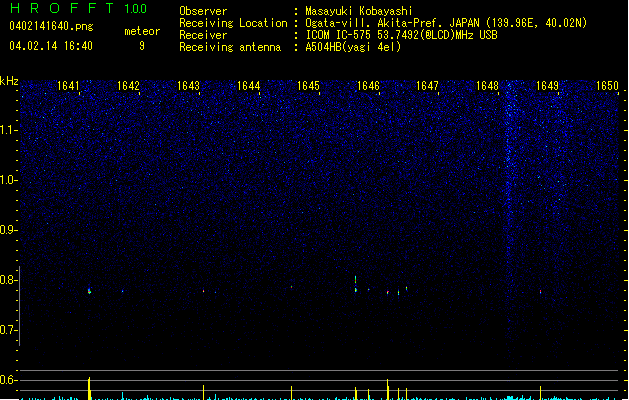Click the 1643 time axis label
The width and height of the screenshot is (629, 400).
coord(188,86)
